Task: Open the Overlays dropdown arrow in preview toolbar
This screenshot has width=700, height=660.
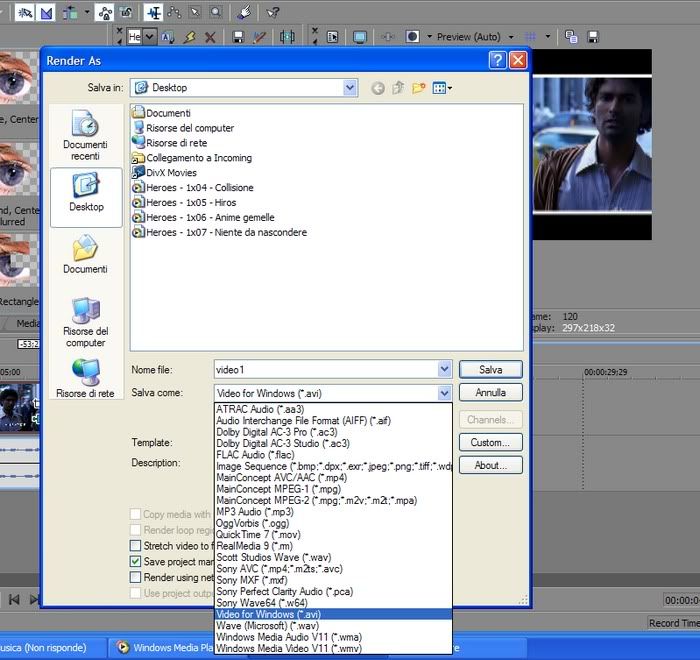Action: [548, 37]
